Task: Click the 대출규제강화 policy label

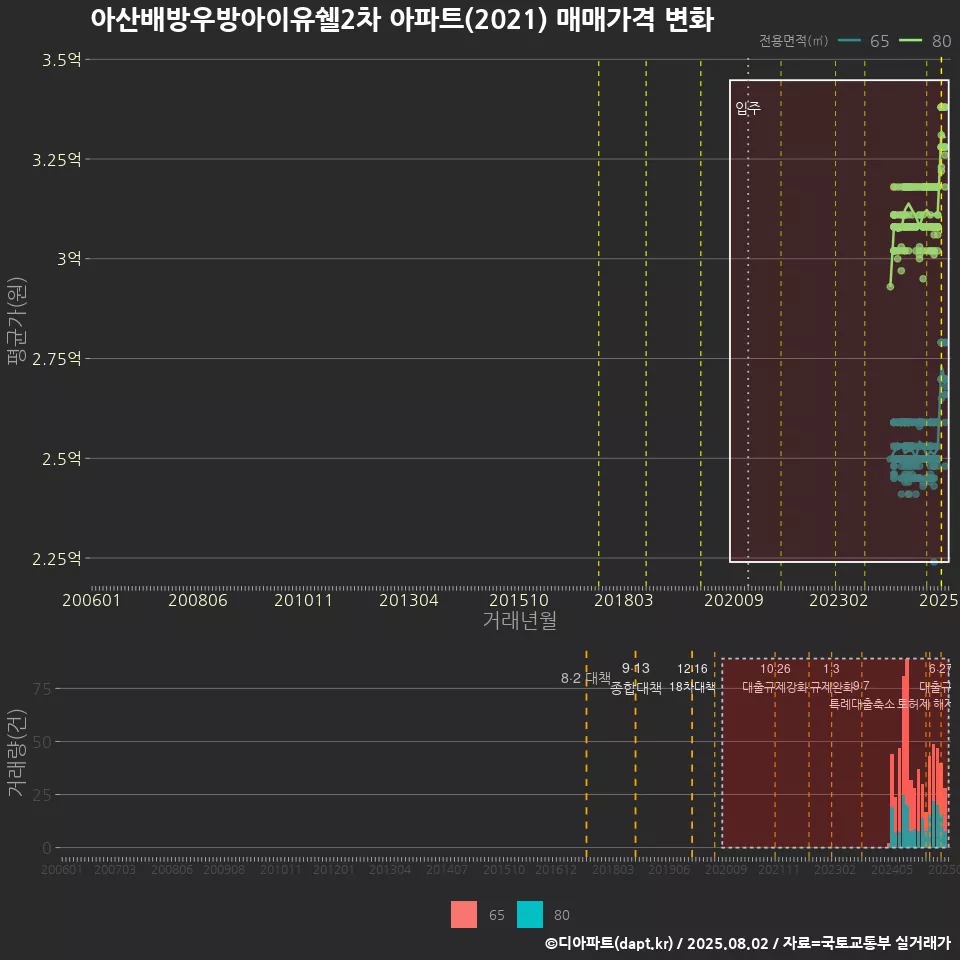Action: [774, 687]
